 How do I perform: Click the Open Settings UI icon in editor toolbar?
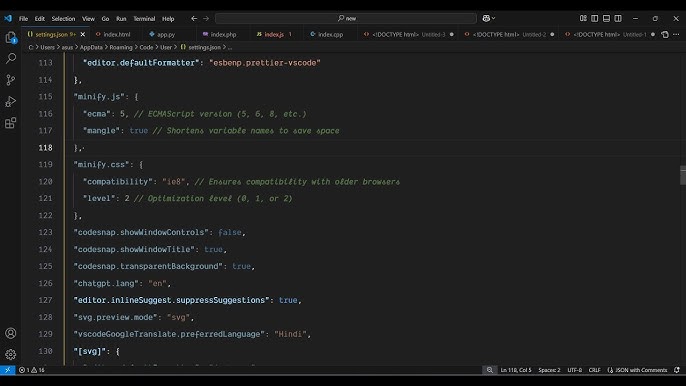pyautogui.click(x=665, y=34)
